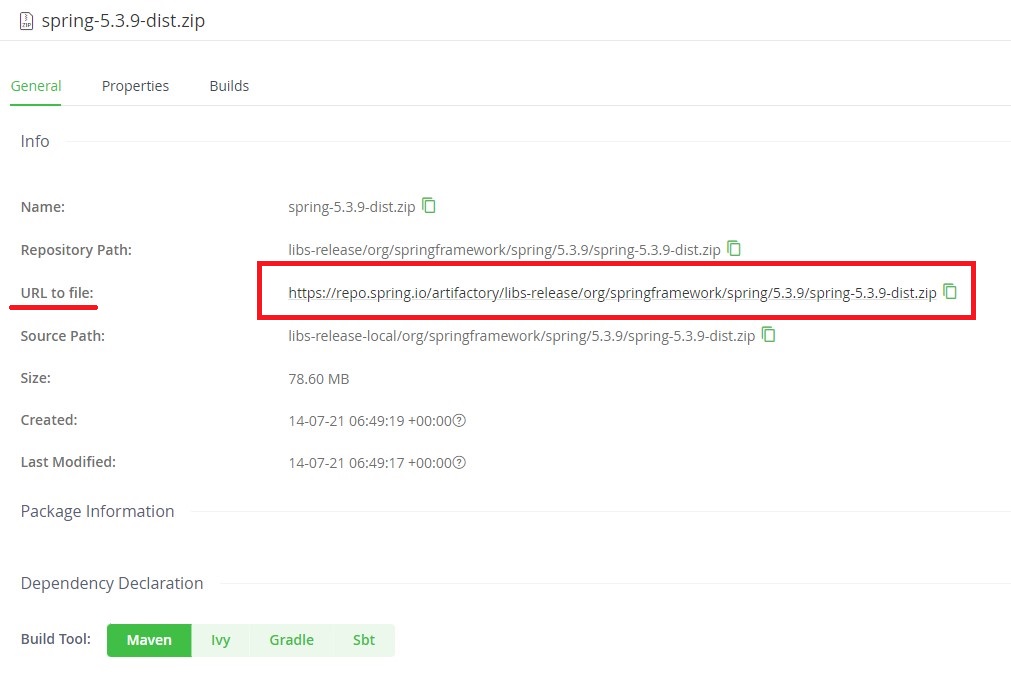The height and width of the screenshot is (684, 1011).
Task: Copy the Repository Path value
Action: point(734,248)
